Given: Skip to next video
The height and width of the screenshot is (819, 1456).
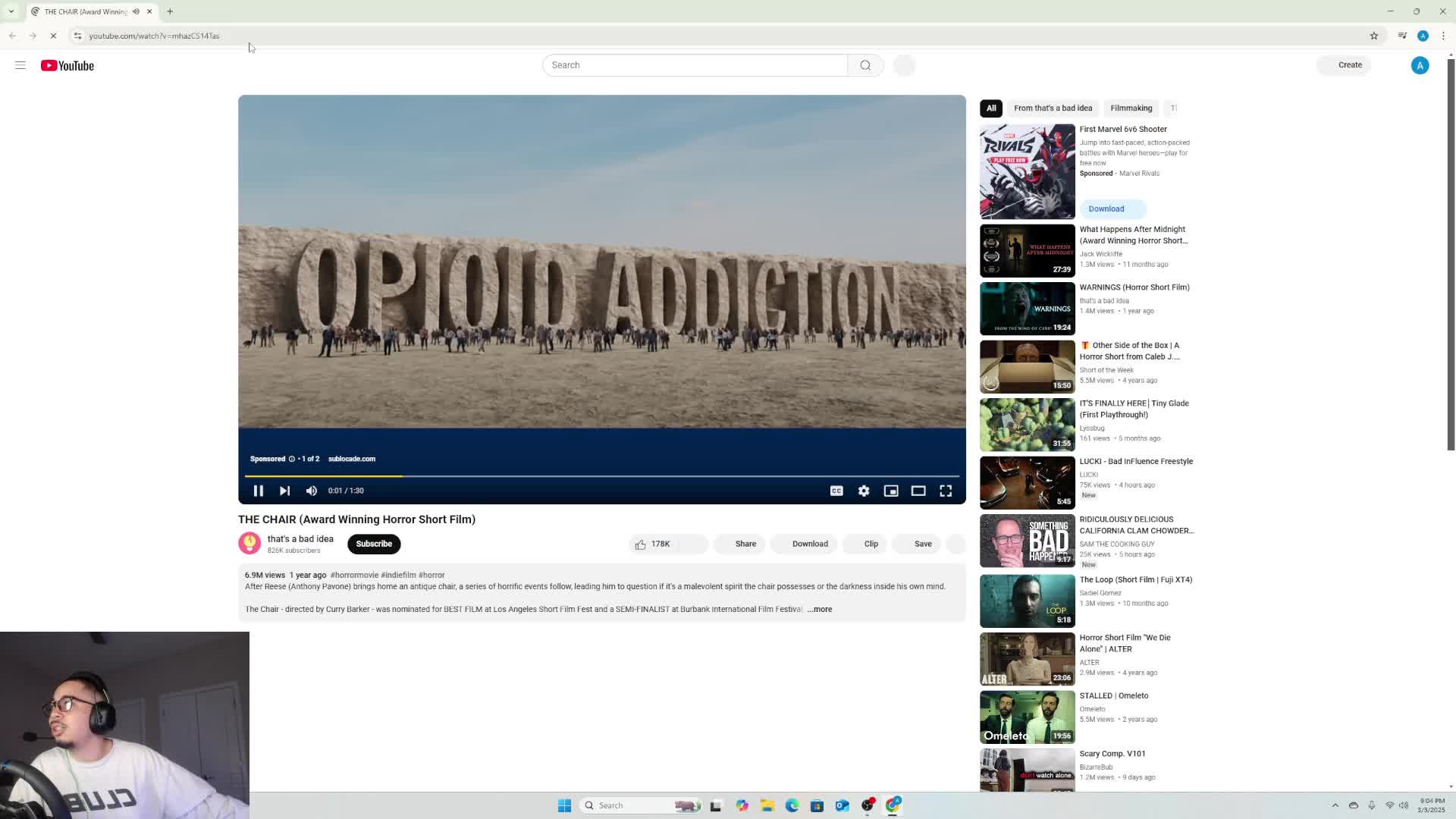Looking at the screenshot, I should pos(284,491).
